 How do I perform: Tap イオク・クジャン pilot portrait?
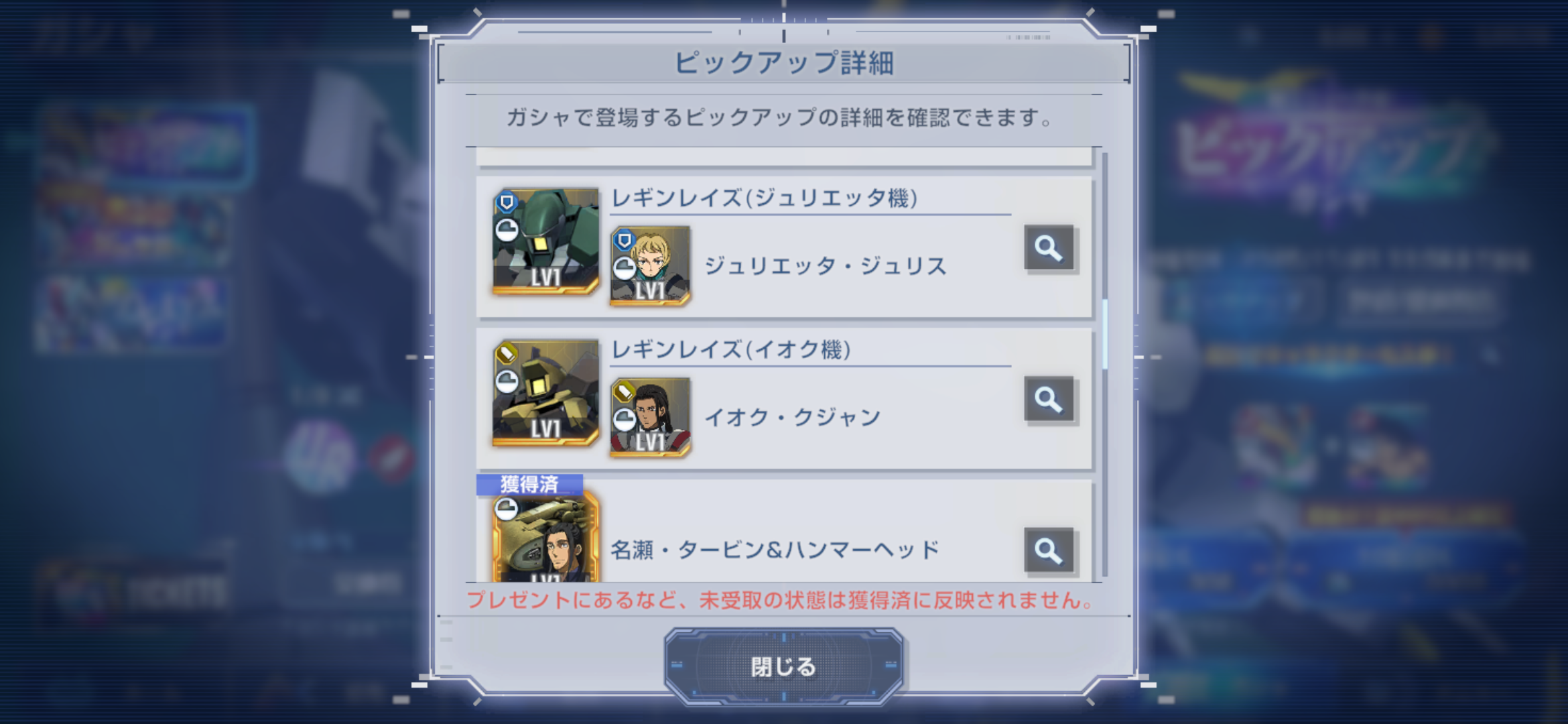[650, 418]
